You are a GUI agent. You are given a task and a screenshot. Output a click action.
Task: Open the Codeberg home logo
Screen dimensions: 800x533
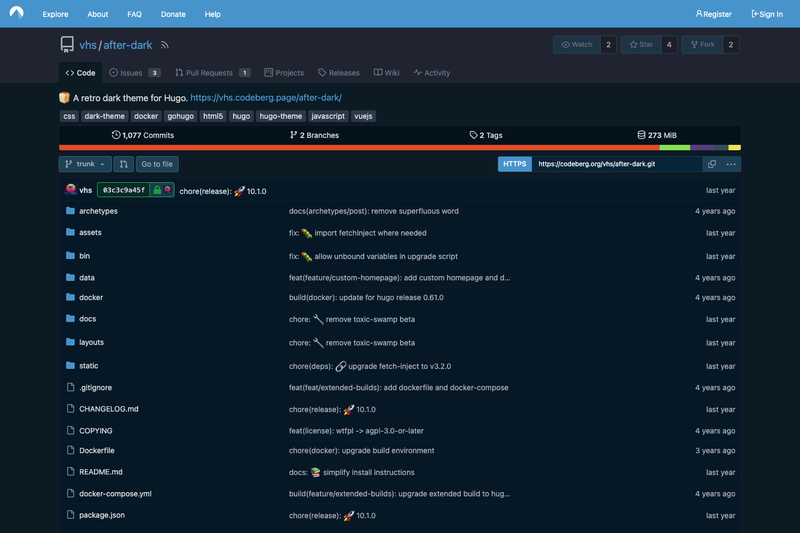16,13
